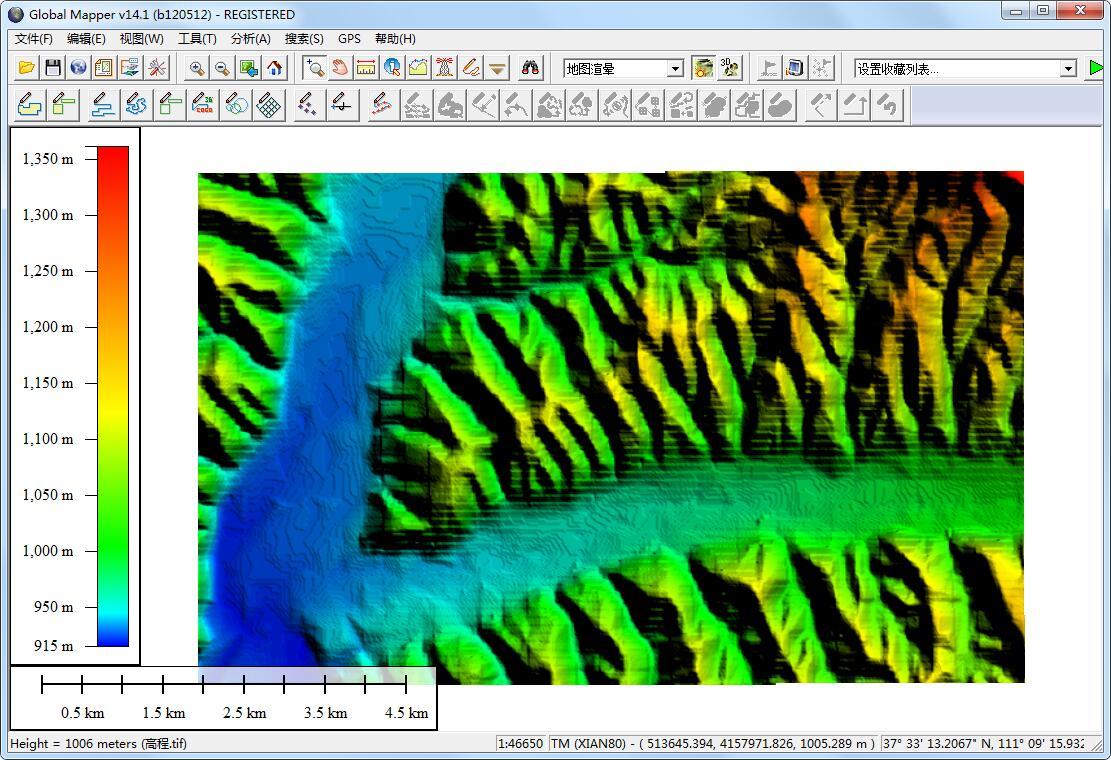Click the Home full view house icon
This screenshot has height=760, width=1111.
(x=275, y=68)
